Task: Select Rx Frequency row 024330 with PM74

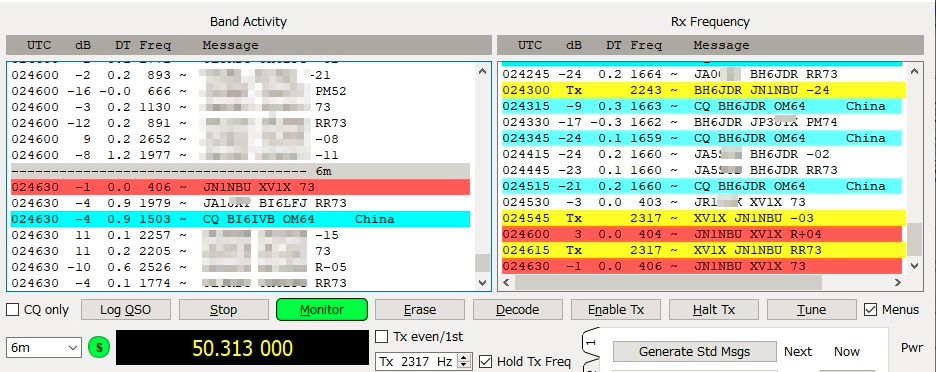Action: point(701,122)
